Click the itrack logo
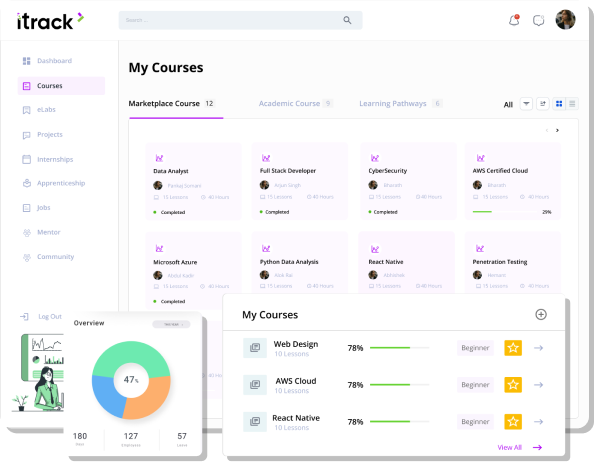 pos(50,21)
